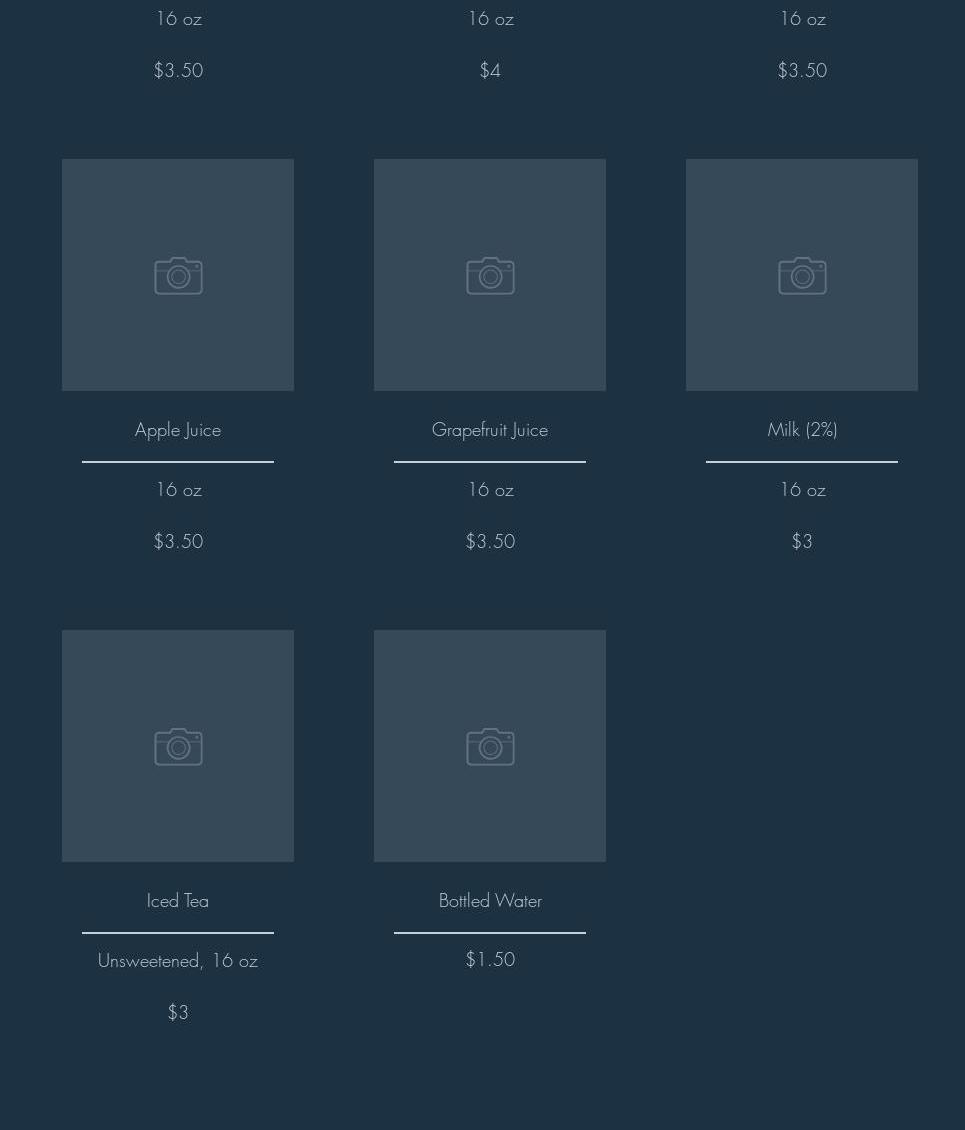Open the Iced Tea camera placeholder icon
This screenshot has height=1130, width=965.
click(x=178, y=747)
